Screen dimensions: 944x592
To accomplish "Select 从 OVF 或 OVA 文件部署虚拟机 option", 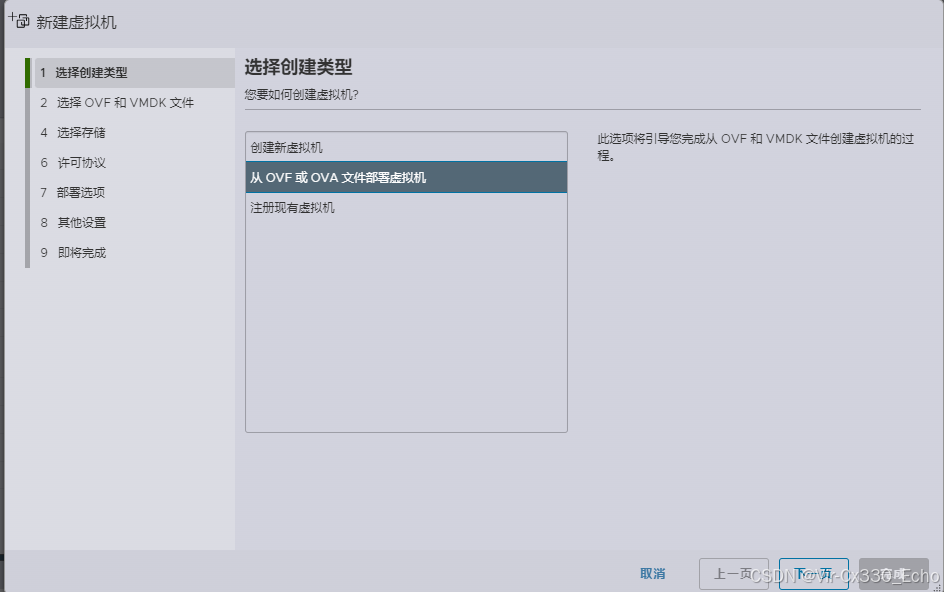I will point(406,178).
